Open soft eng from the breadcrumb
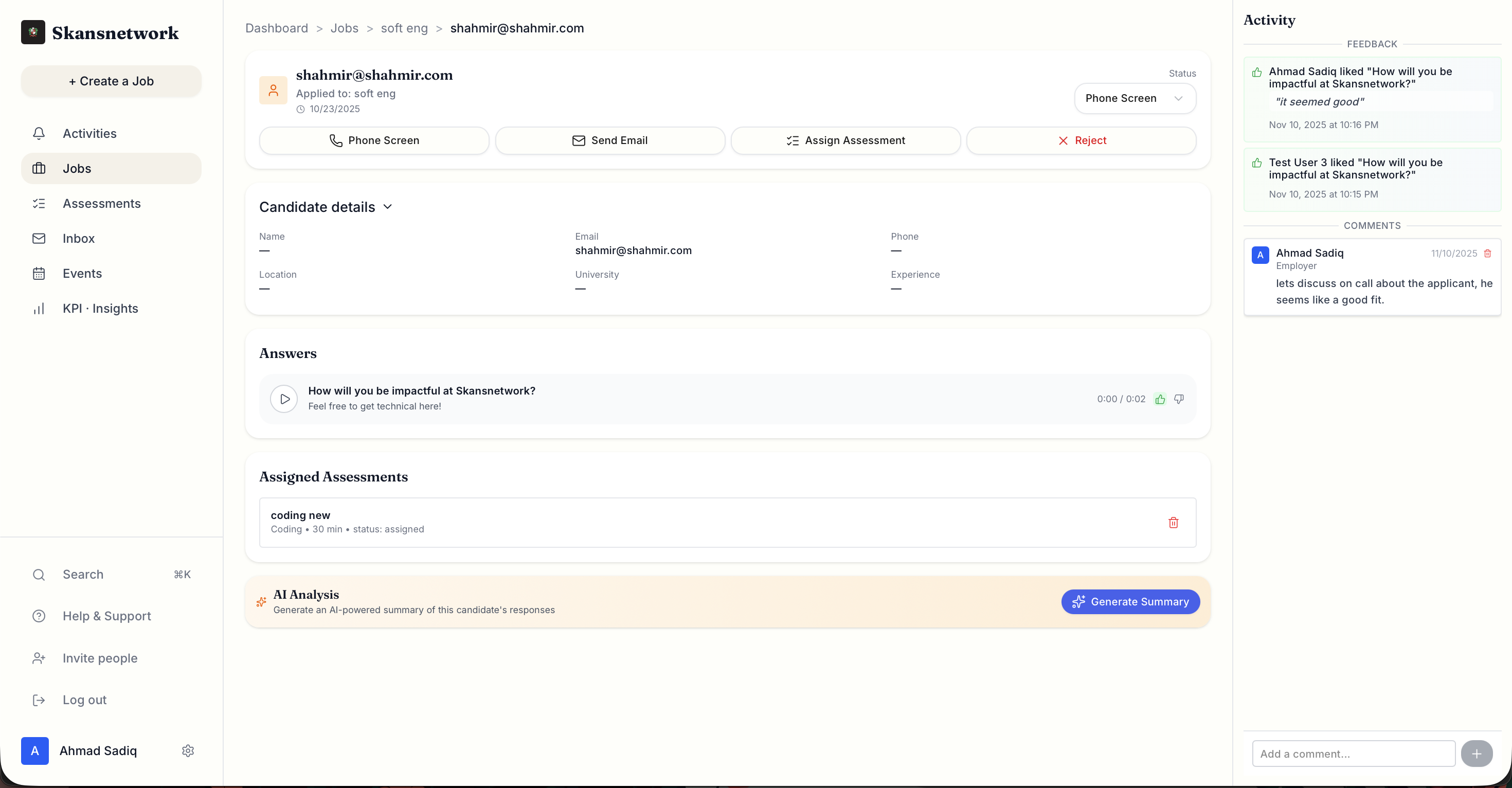 404,28
